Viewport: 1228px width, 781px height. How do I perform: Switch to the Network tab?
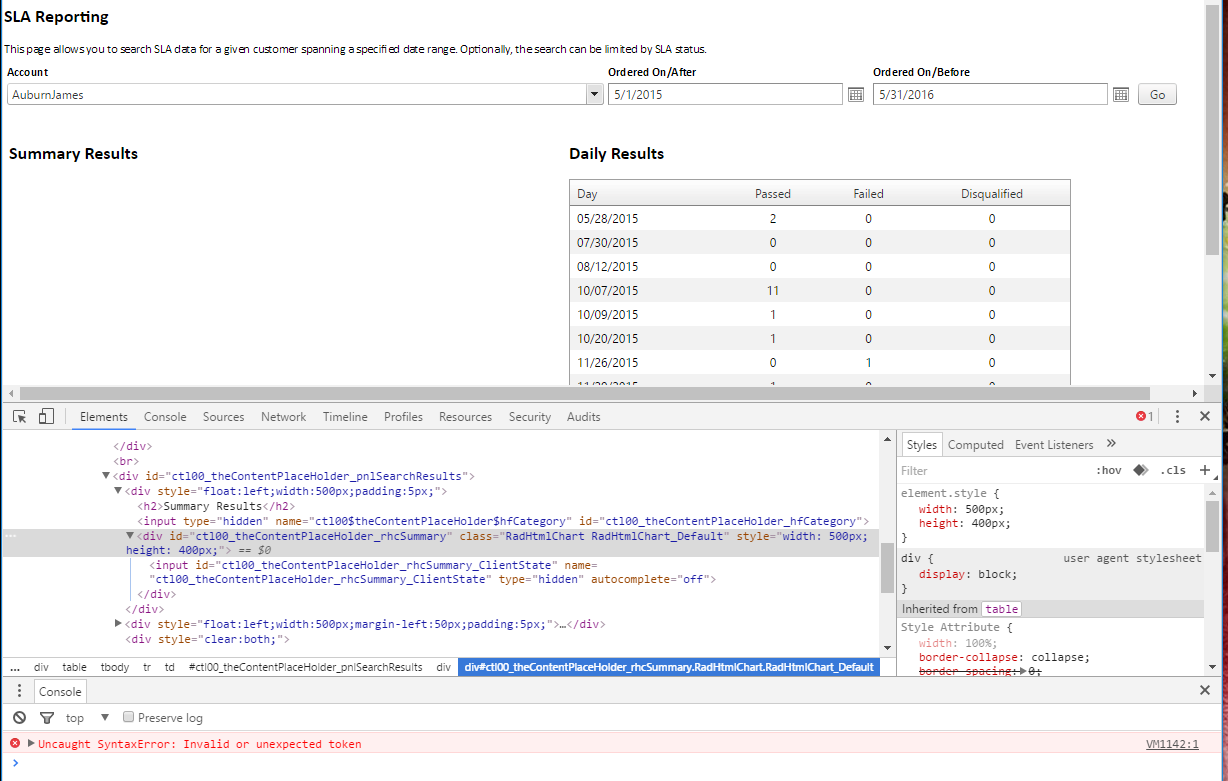click(x=283, y=417)
